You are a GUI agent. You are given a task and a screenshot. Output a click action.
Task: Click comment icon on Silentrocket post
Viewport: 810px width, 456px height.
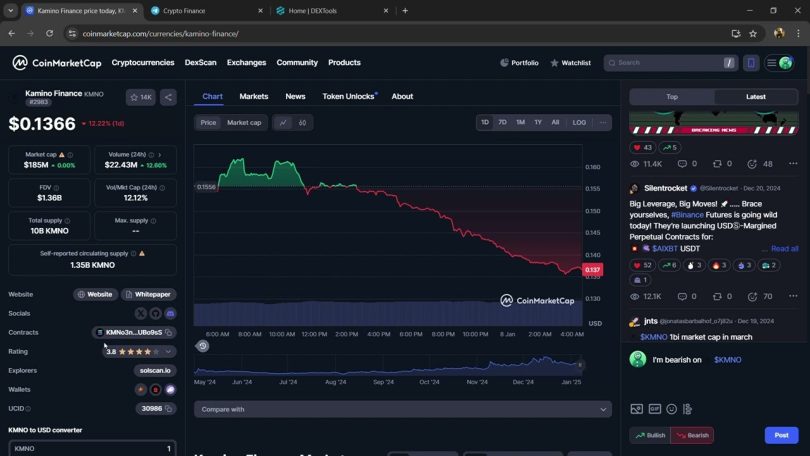[x=682, y=296]
